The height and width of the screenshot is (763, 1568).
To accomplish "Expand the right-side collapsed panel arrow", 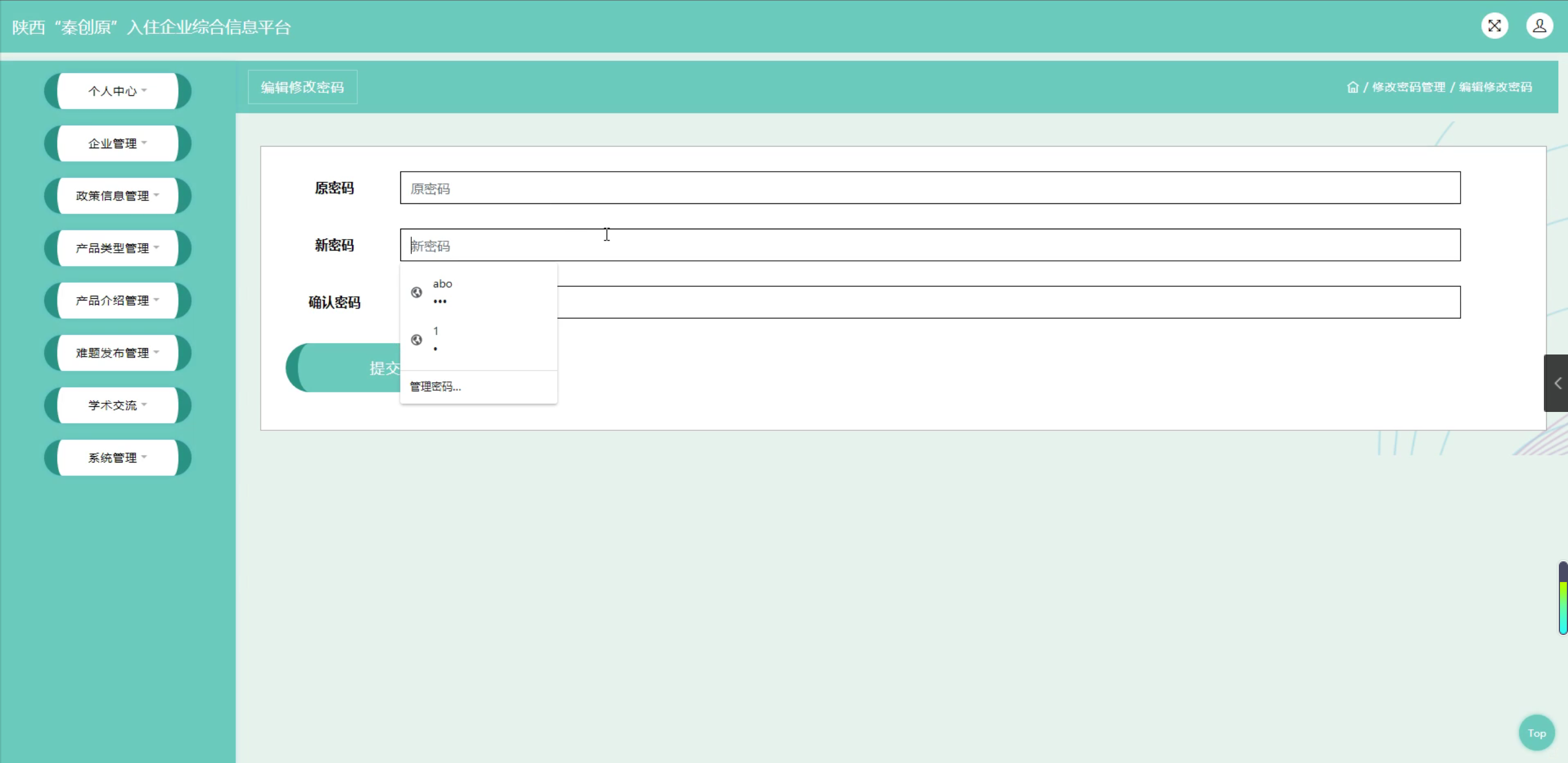I will coord(1557,383).
